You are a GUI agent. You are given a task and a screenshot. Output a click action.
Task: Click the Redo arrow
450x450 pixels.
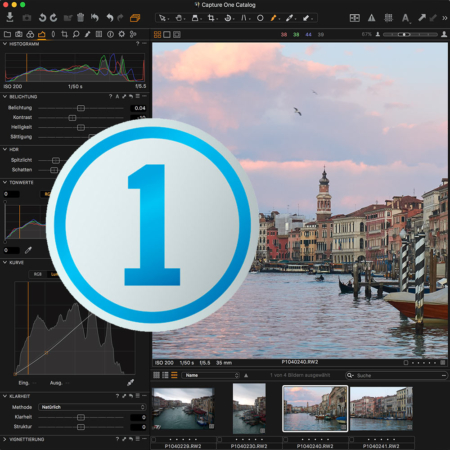(x=120, y=17)
